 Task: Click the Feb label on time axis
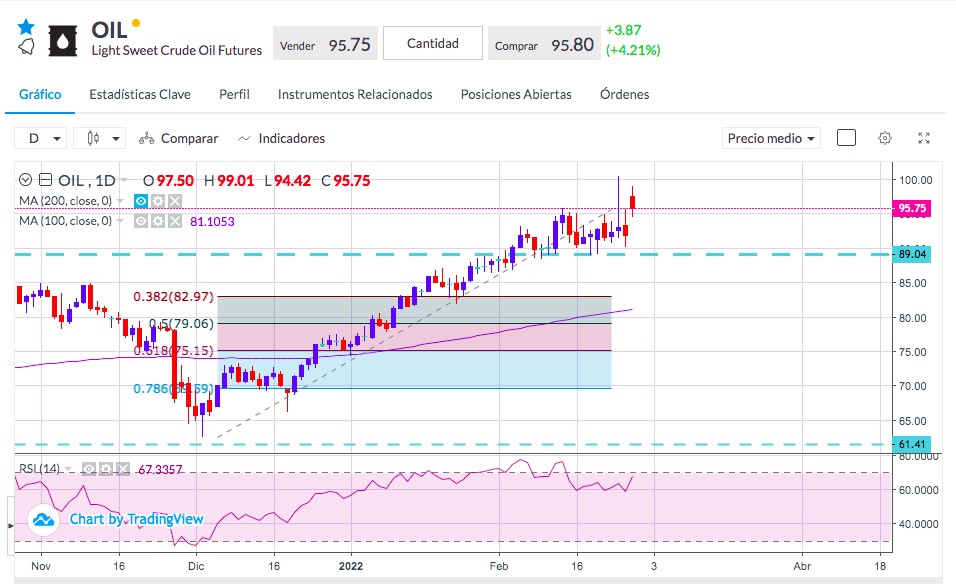tap(499, 566)
